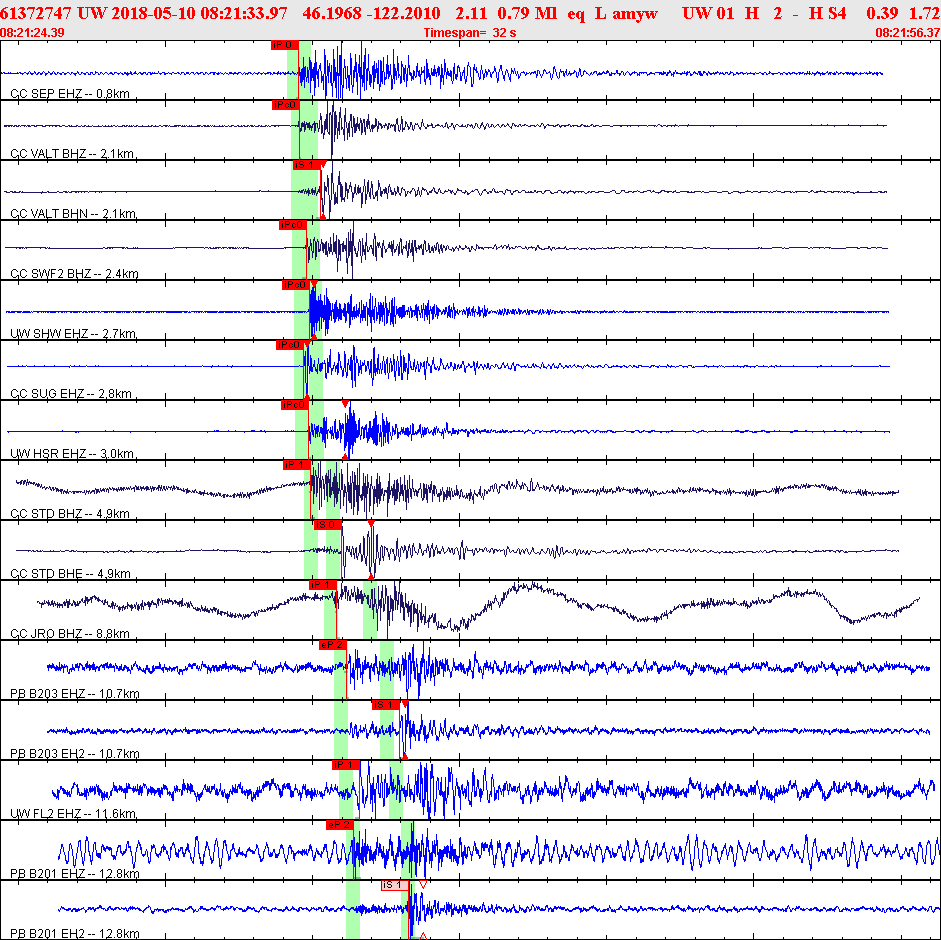
Task: Select the iS 1 pick flag on B203 EH2
Action: point(385,705)
